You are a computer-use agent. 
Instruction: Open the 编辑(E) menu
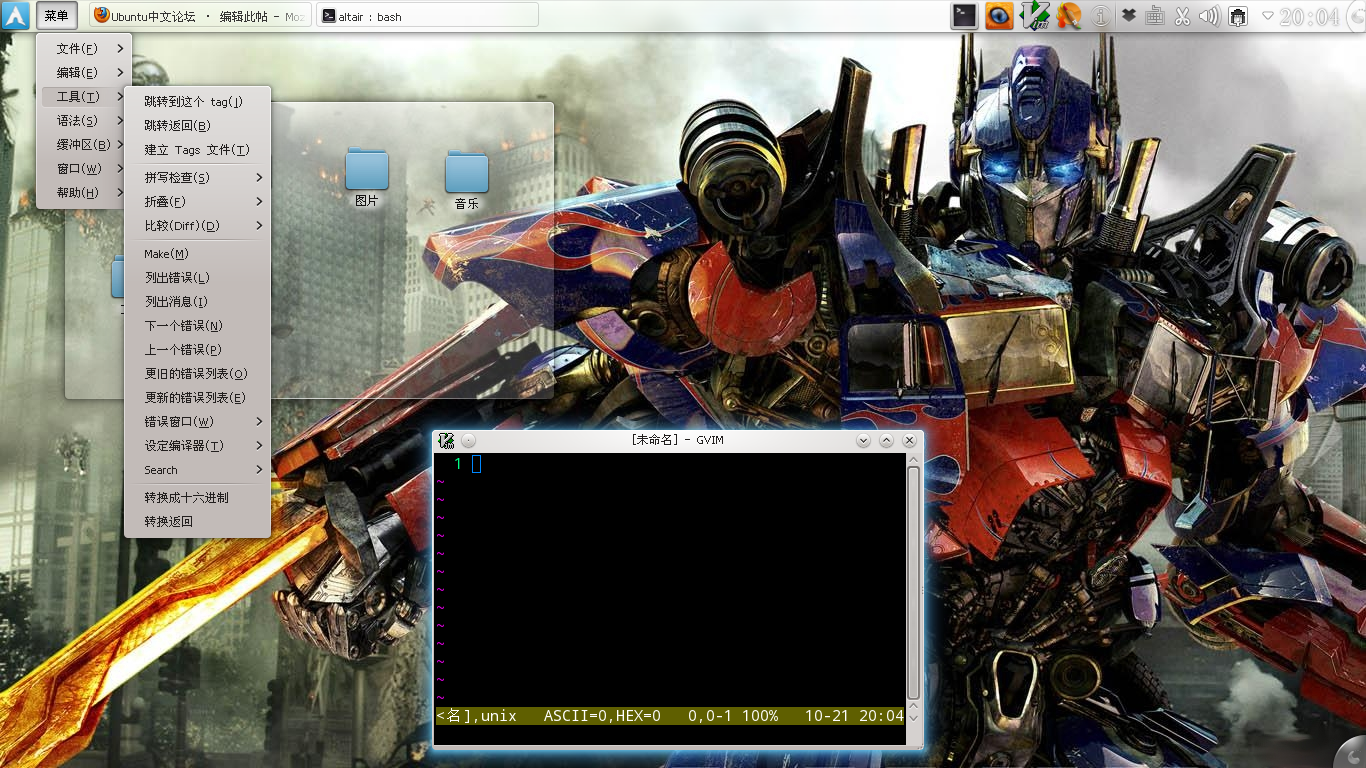(x=84, y=72)
